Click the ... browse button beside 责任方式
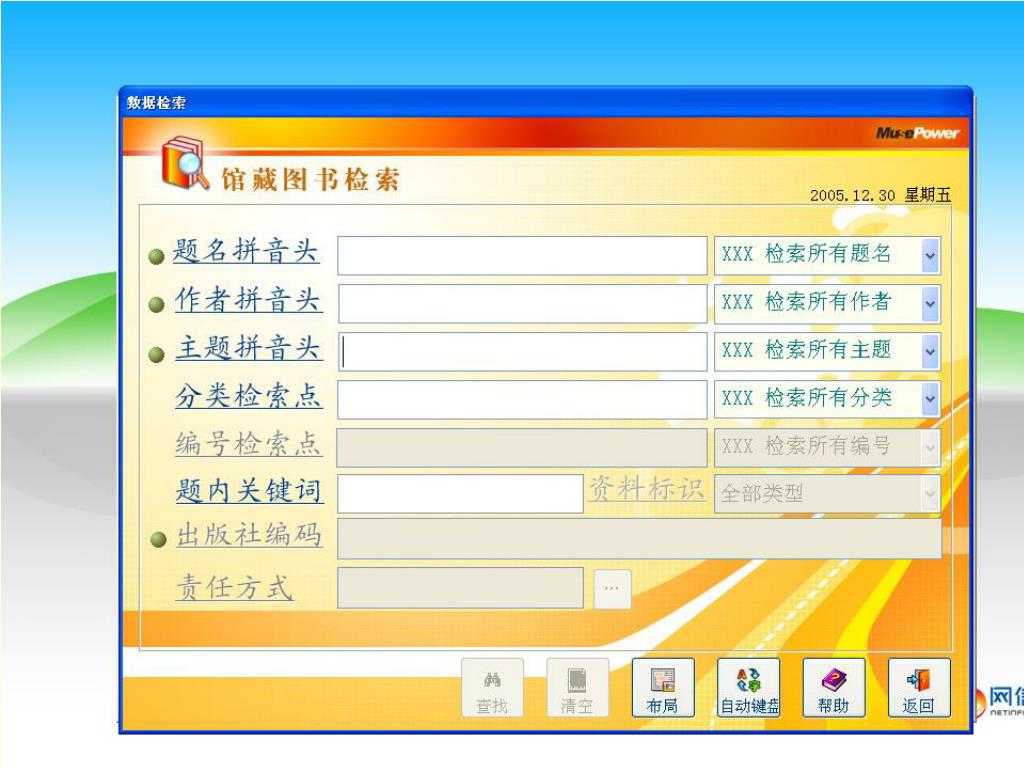This screenshot has height=768, width=1024. coord(611,588)
